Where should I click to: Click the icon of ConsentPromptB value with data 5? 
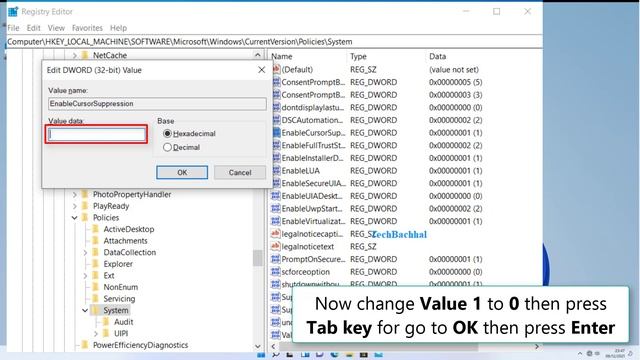point(276,82)
